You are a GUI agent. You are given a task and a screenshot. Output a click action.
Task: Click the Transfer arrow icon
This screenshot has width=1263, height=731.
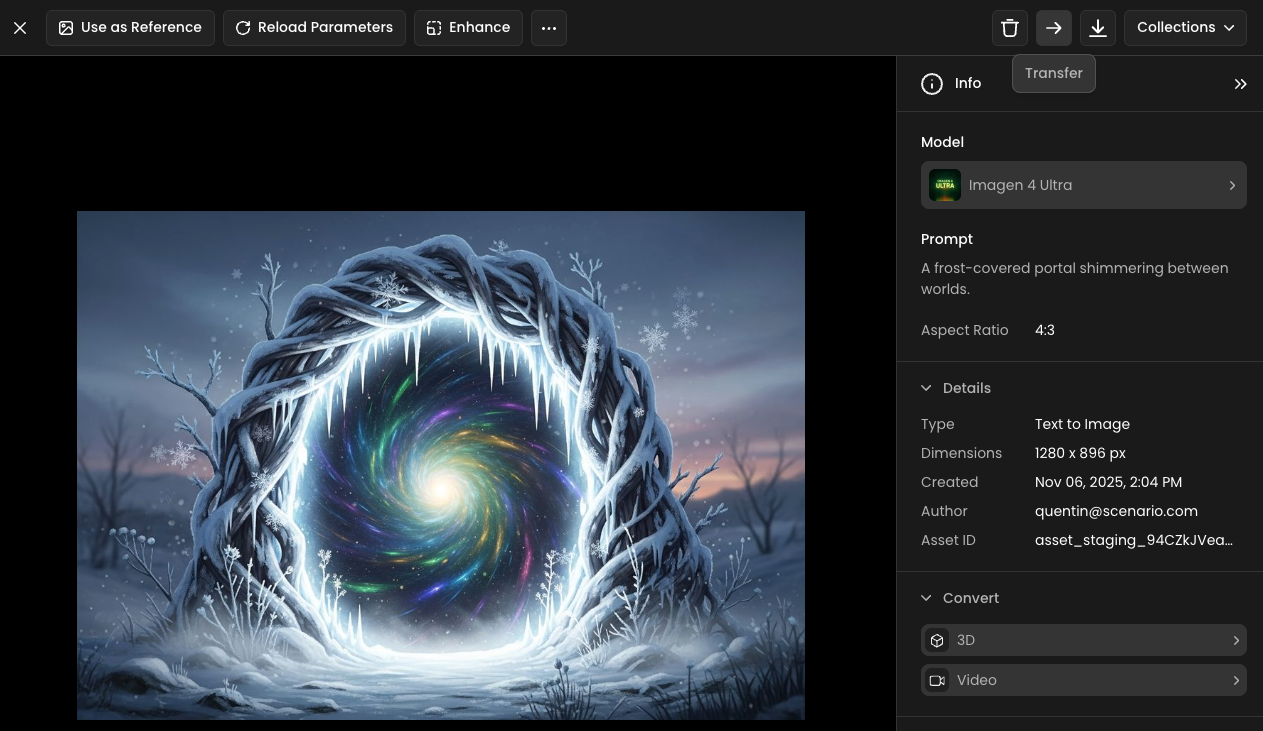pyautogui.click(x=1054, y=28)
